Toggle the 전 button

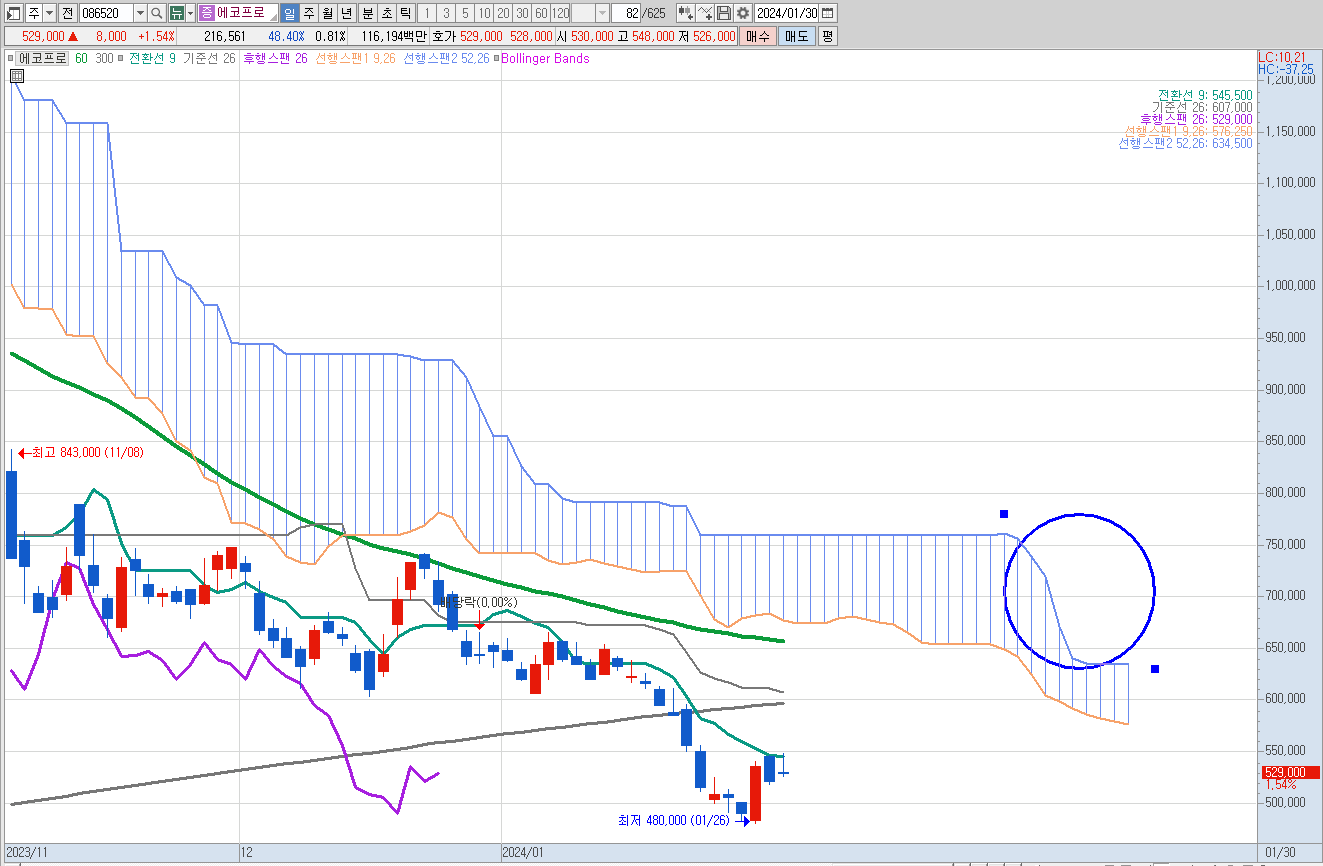67,13
